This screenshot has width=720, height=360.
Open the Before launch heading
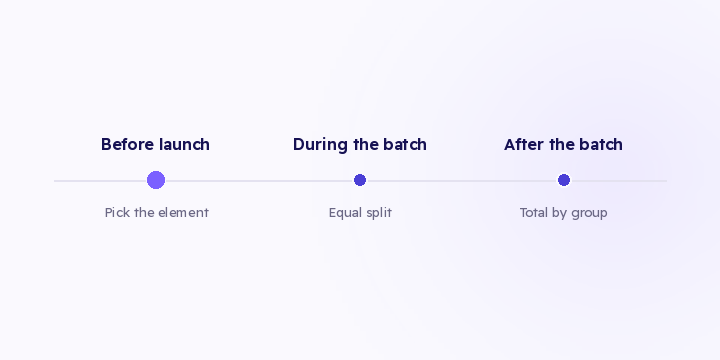(156, 144)
